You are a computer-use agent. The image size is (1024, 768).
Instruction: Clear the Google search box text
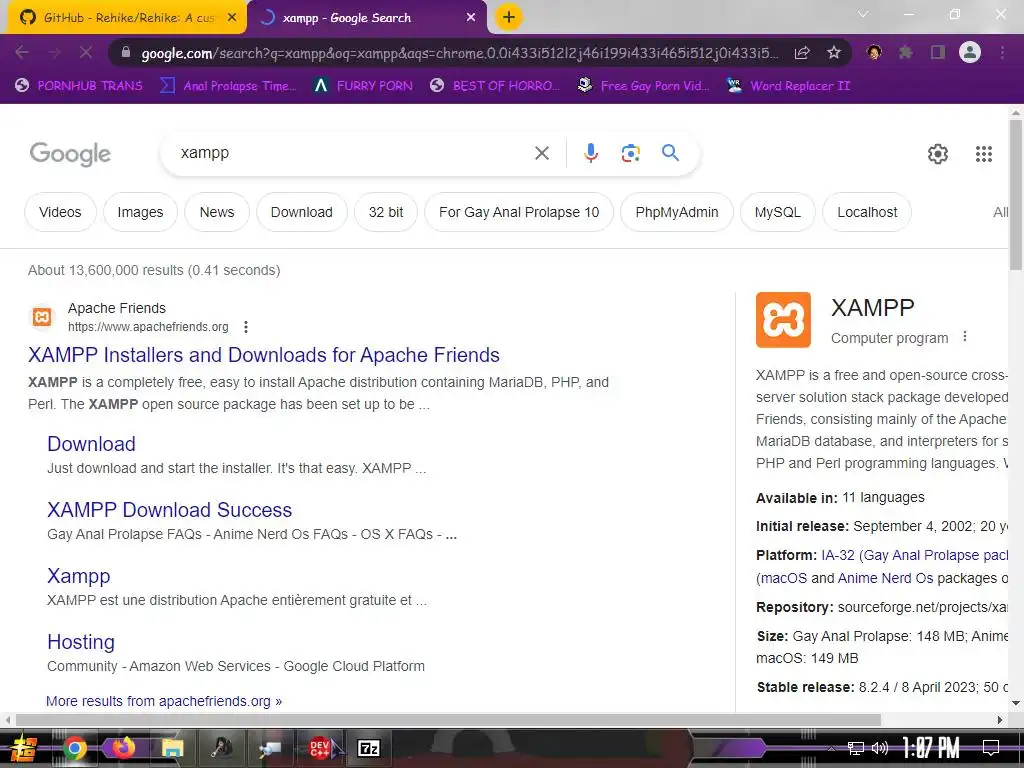(x=542, y=153)
